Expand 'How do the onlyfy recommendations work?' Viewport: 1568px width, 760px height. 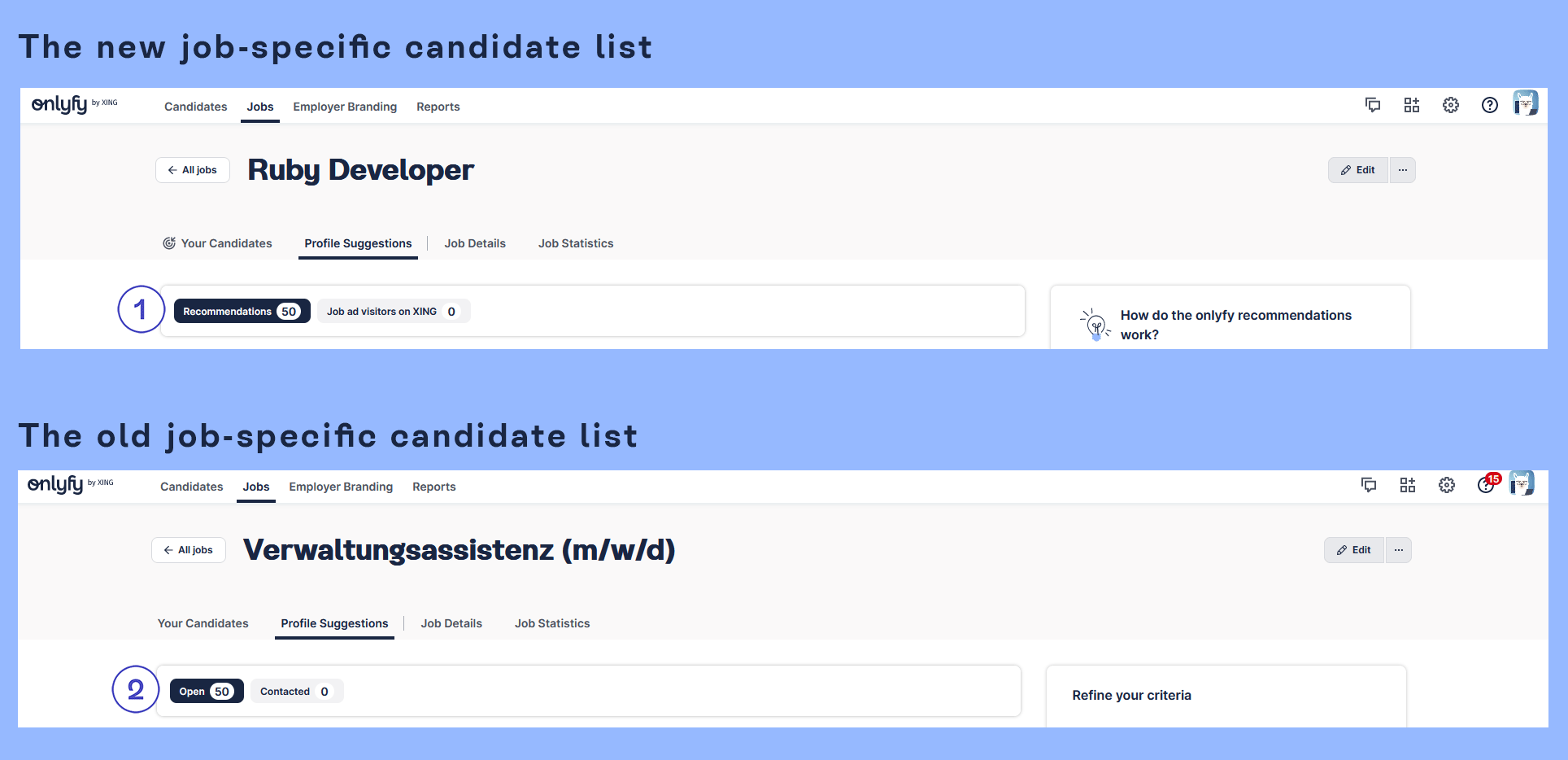[x=1235, y=325]
